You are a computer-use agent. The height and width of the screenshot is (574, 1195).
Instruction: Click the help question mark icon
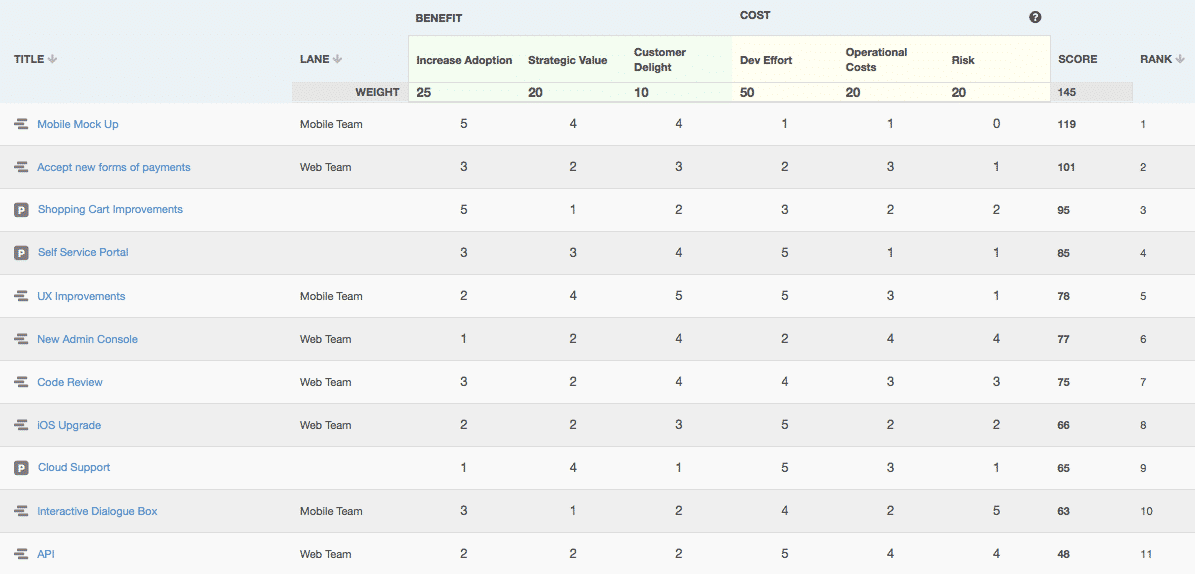[x=1035, y=18]
